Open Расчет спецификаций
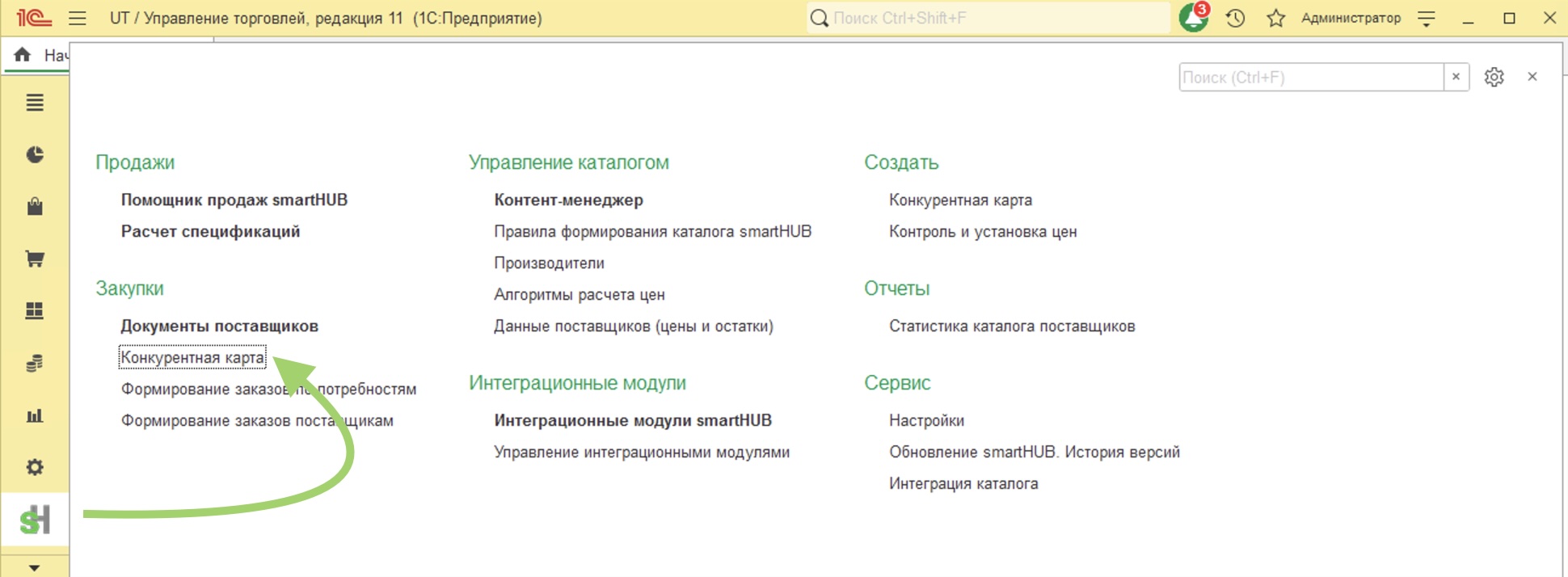The width and height of the screenshot is (1568, 577). [x=210, y=231]
